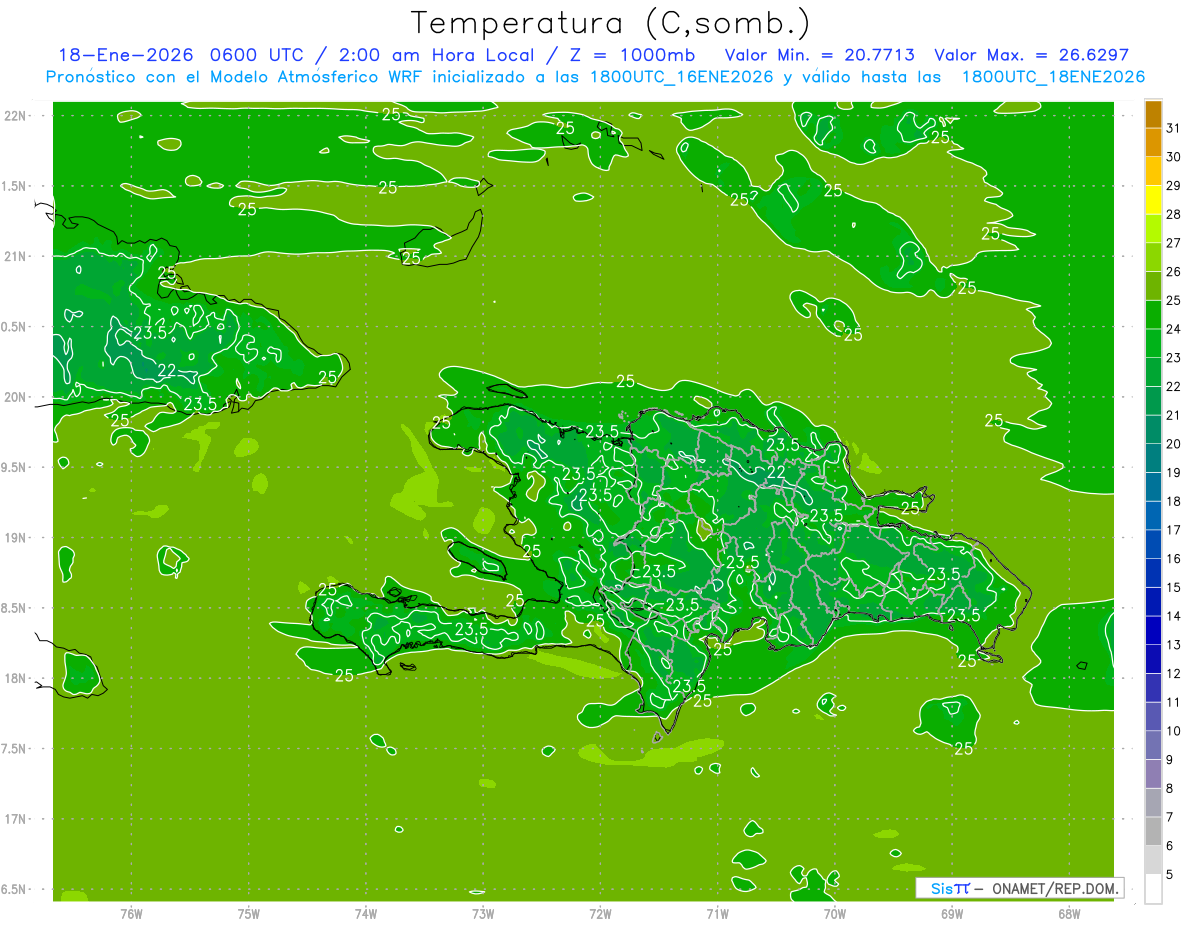The height and width of the screenshot is (927, 1200).
Task: Click the "Valor Max. = 26.6297" readout
Action: click(x=1031, y=55)
